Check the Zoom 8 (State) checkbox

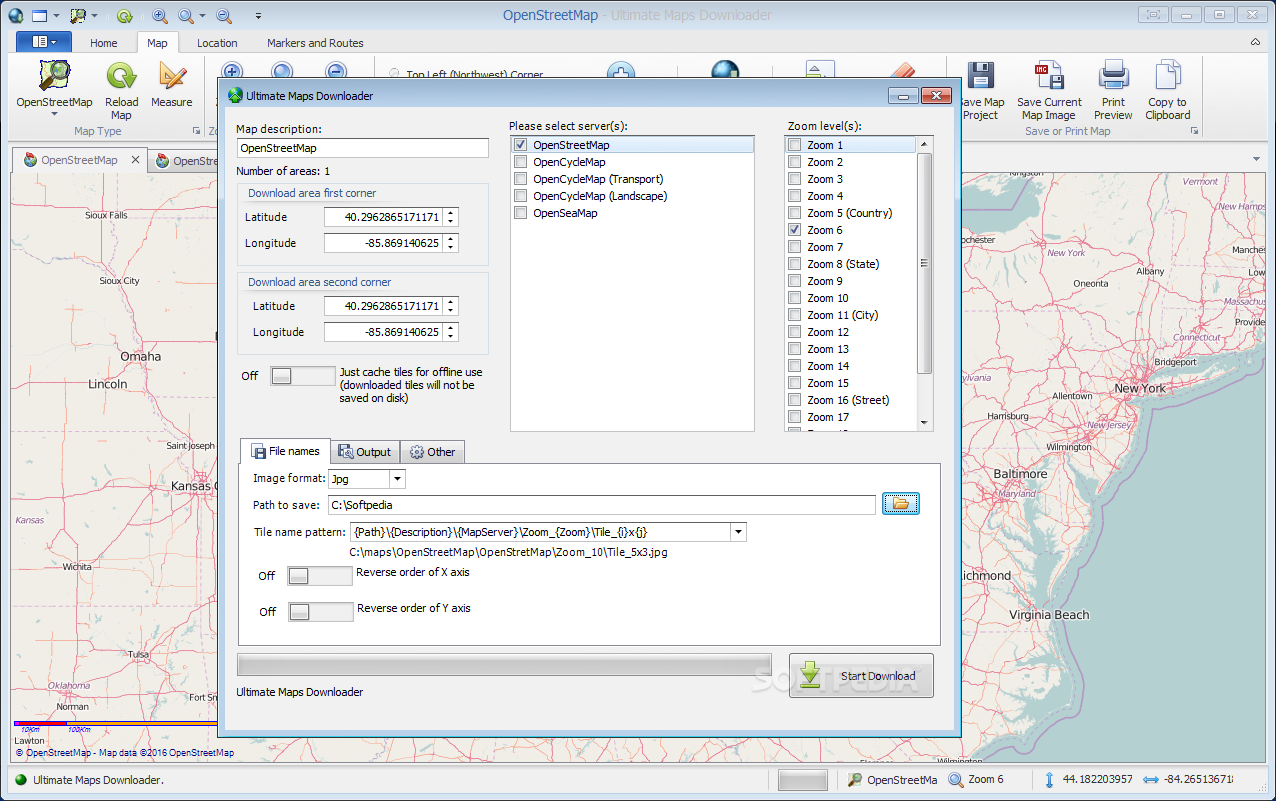(x=794, y=264)
